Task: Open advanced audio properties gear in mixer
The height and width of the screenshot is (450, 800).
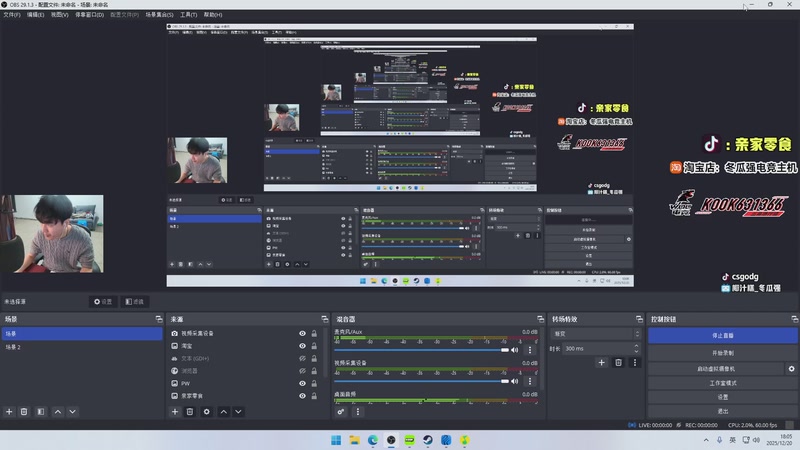Action: tap(341, 412)
